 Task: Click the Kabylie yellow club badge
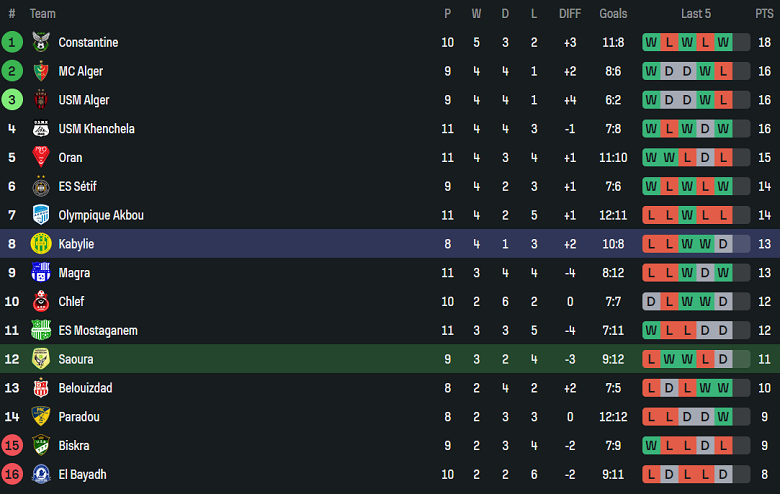(x=41, y=244)
